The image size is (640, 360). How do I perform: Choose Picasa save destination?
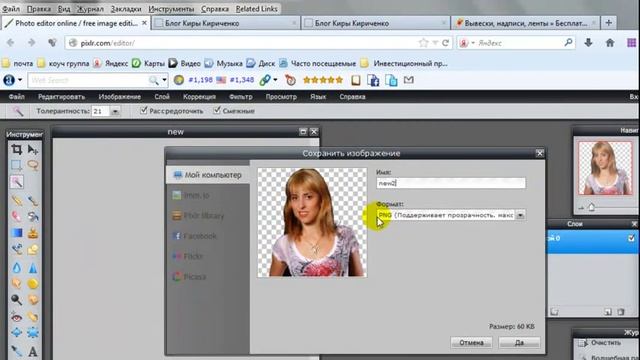(x=189, y=277)
